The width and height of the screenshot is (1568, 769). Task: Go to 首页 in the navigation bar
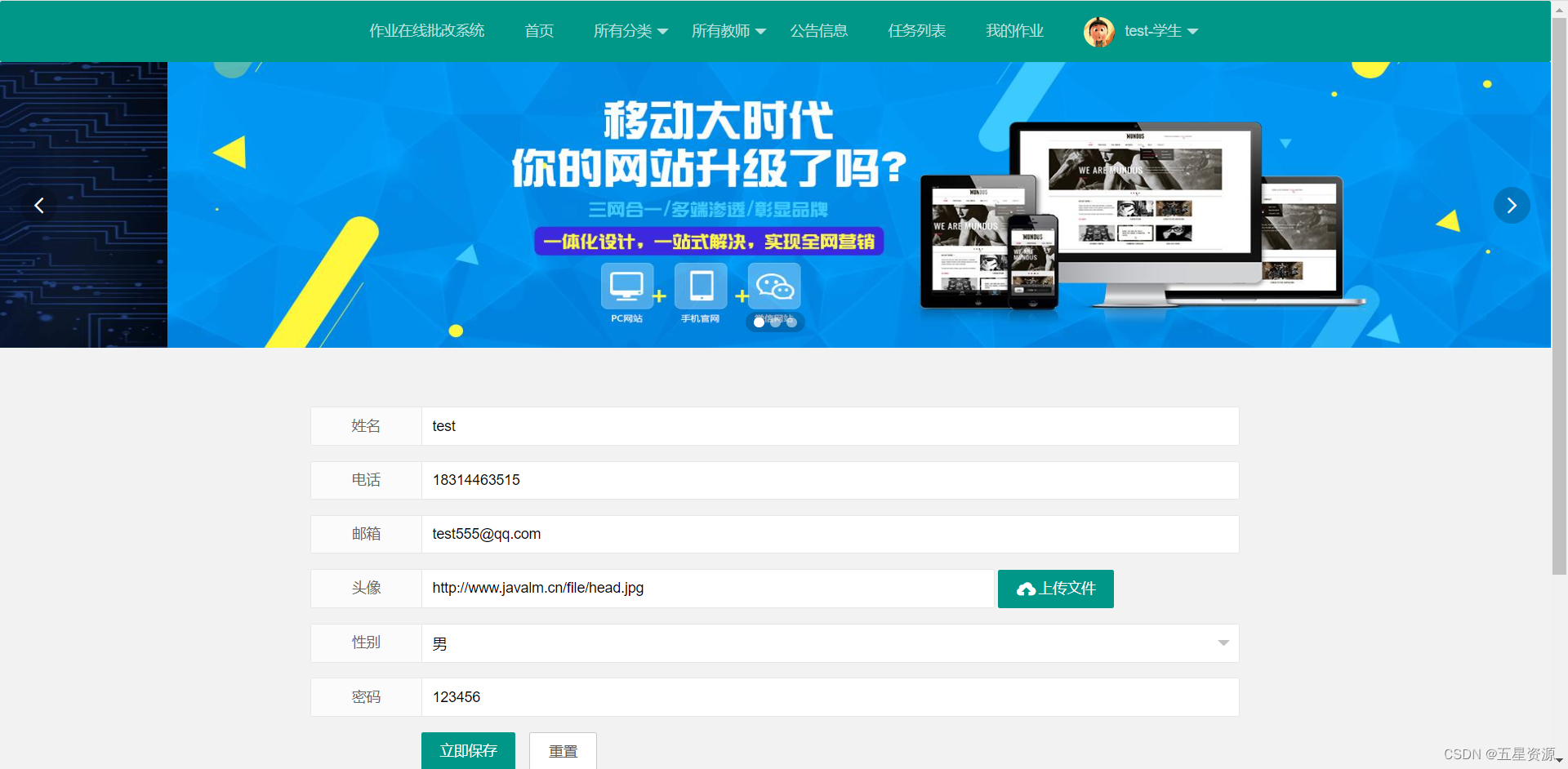tap(538, 31)
